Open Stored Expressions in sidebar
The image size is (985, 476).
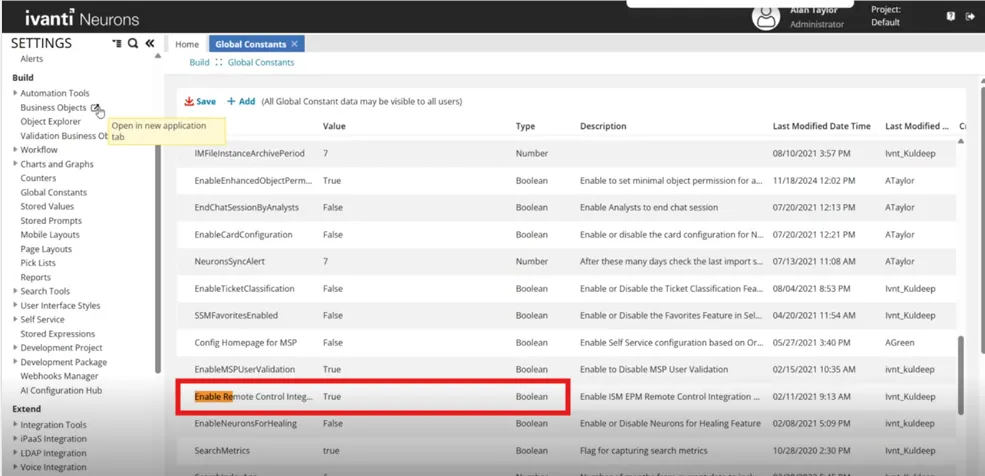(58, 333)
